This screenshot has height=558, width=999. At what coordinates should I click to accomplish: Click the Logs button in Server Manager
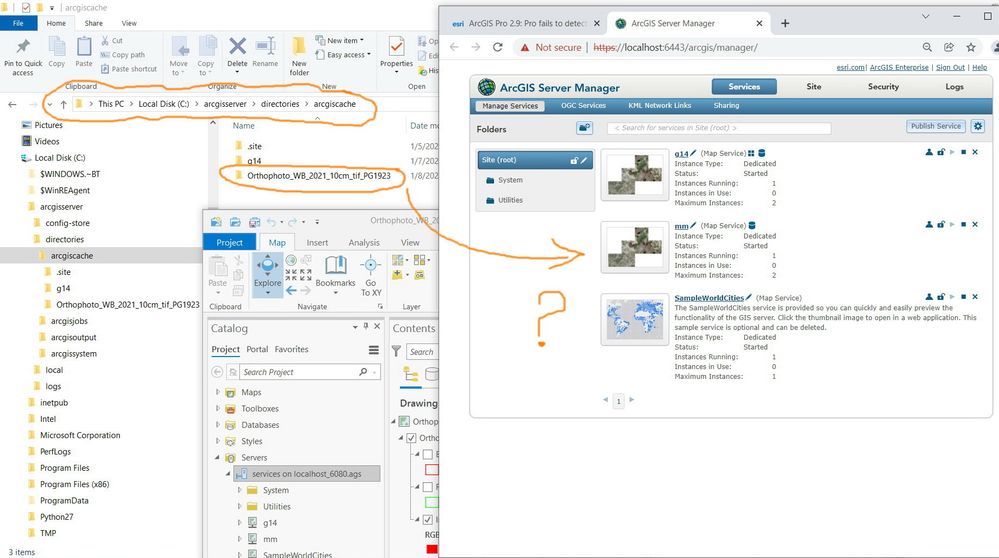point(954,87)
